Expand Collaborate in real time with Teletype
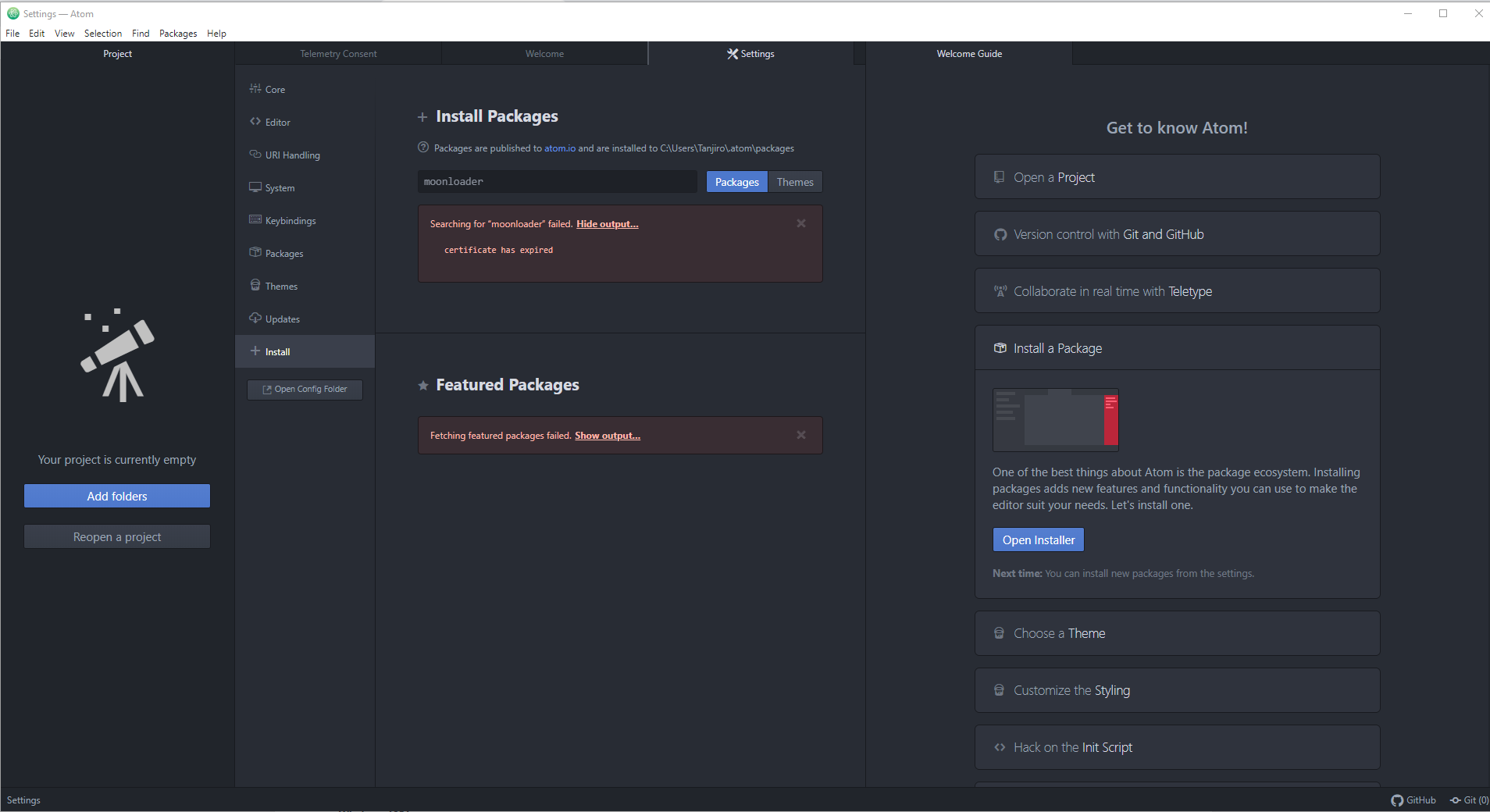This screenshot has height=812, width=1490. coord(1177,291)
